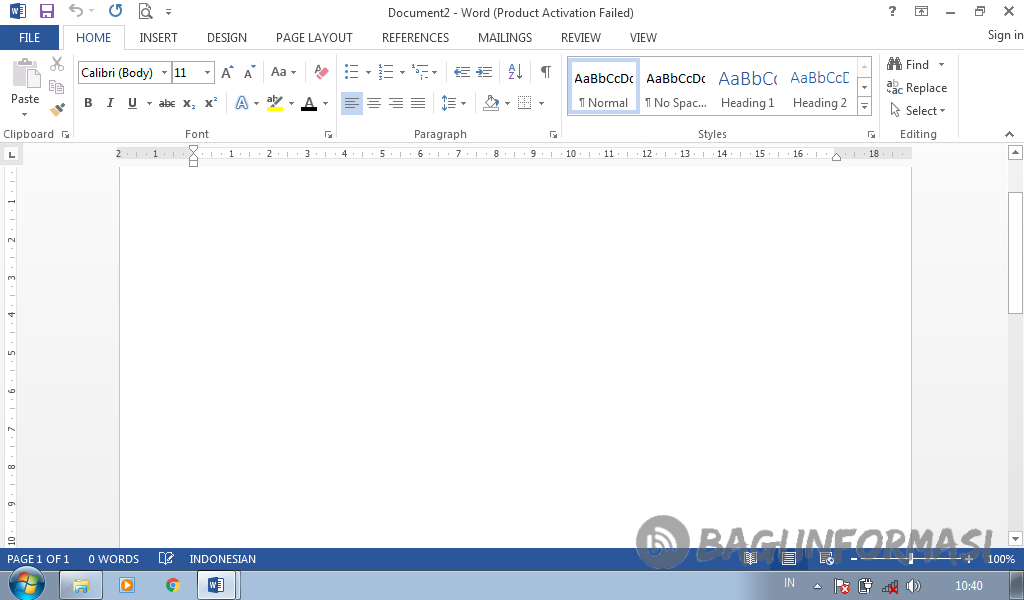1024x600 pixels.
Task: Open the MAILINGS ribbon tab
Action: point(504,37)
